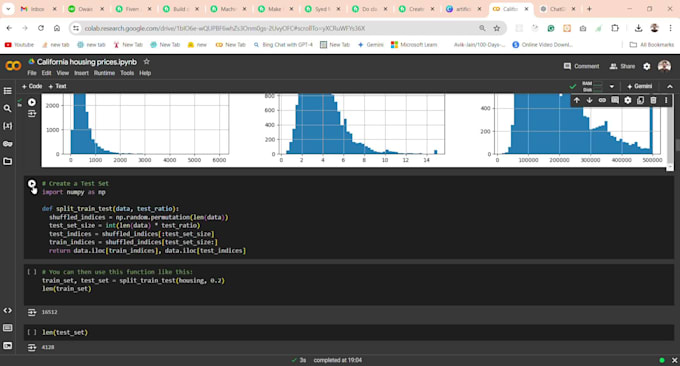
Task: Click the 16512 output value
Action: coord(49,312)
